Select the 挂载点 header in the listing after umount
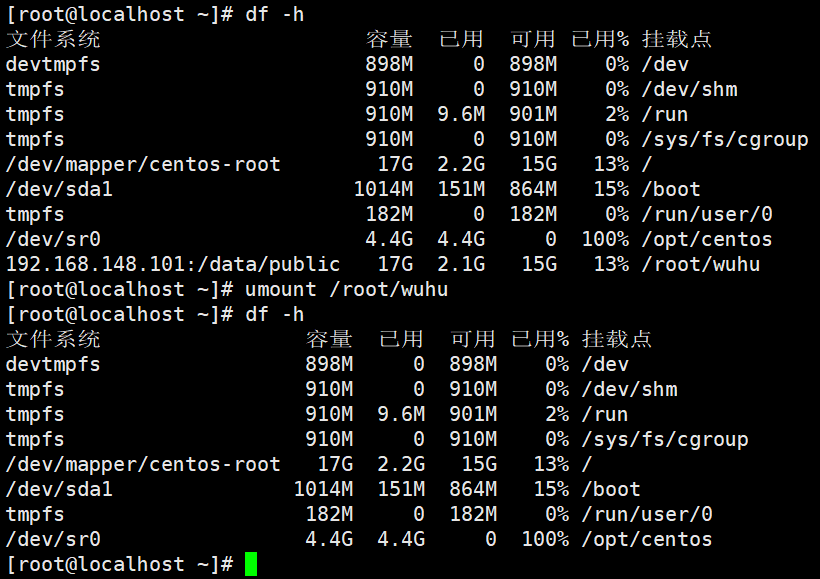820x579 pixels. click(x=617, y=339)
